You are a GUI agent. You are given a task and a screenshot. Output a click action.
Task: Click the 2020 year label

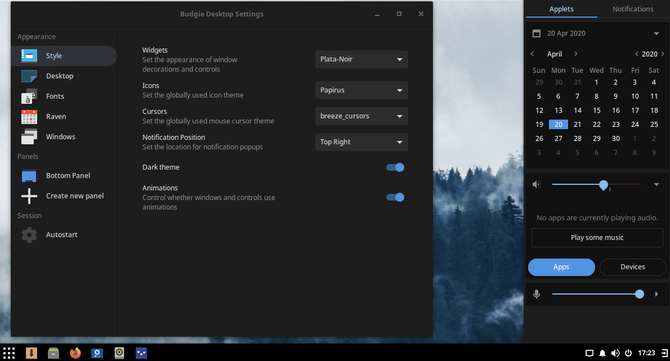pos(649,54)
